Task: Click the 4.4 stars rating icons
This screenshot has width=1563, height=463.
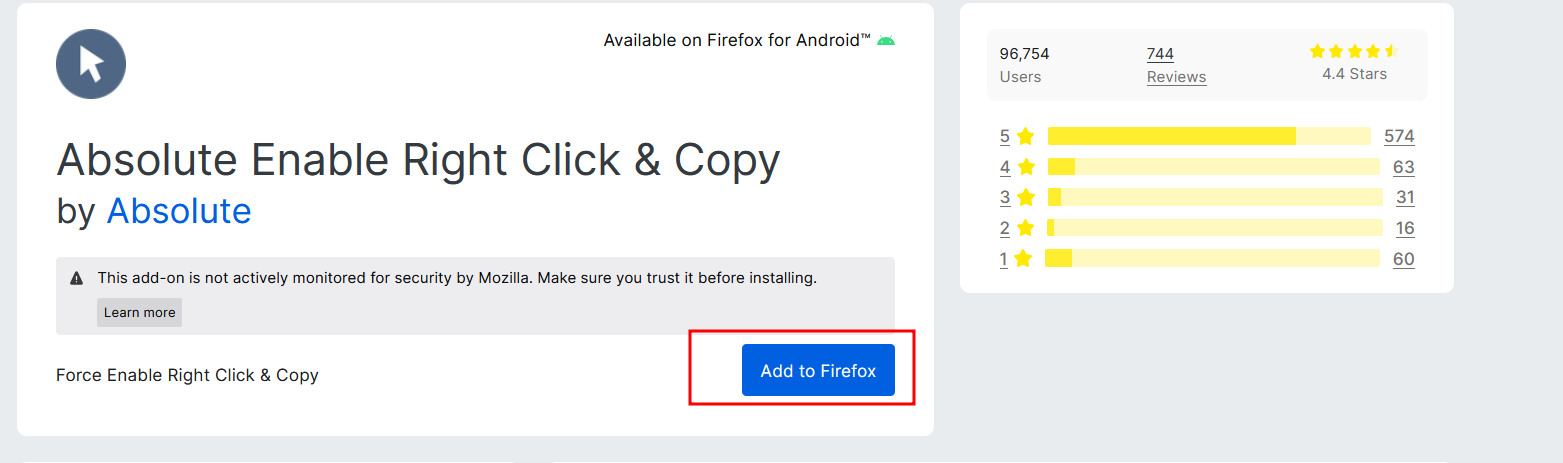Action: pos(1354,51)
